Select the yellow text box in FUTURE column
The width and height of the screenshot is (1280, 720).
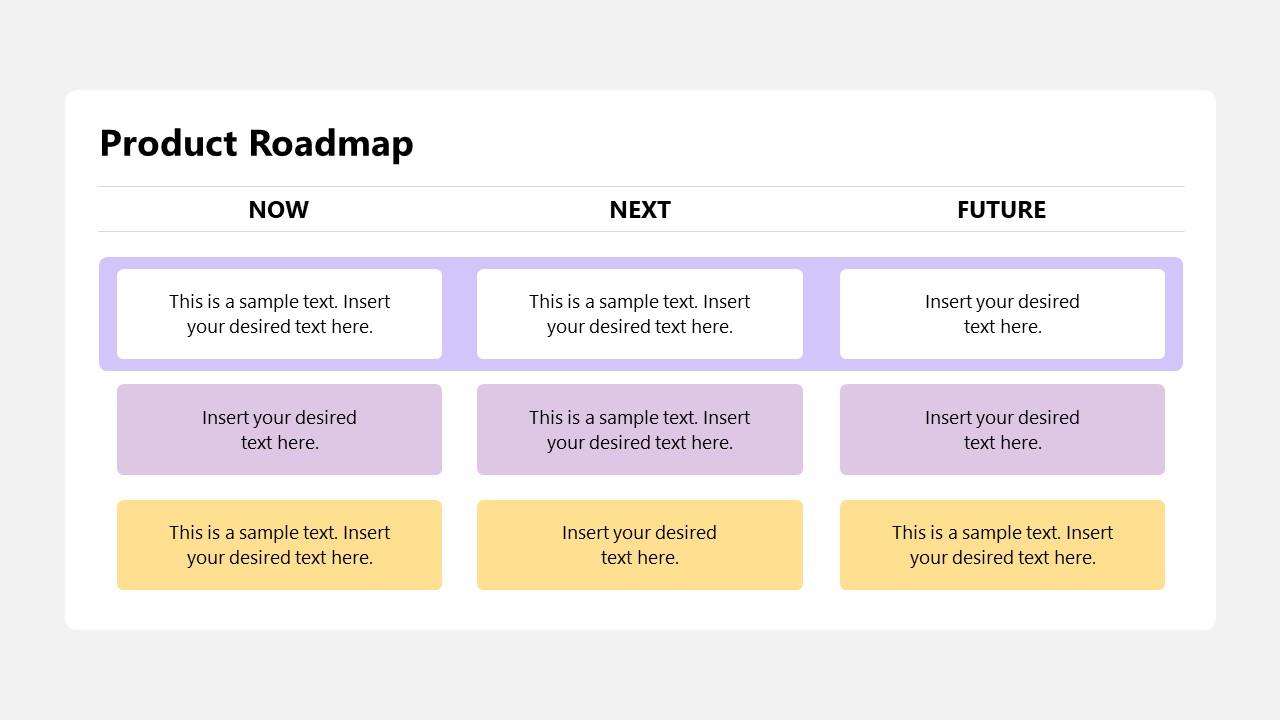click(1002, 545)
